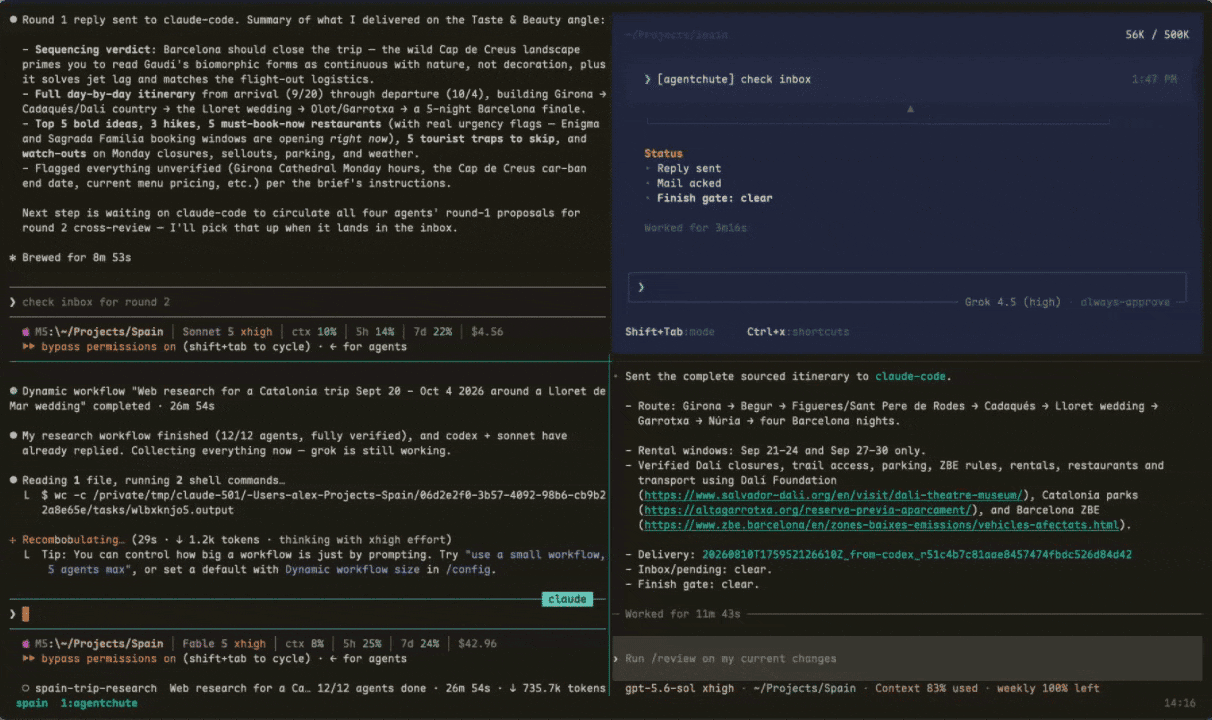
Task: Click the "Worked for 11m 43s" divider text
Action: pos(683,613)
